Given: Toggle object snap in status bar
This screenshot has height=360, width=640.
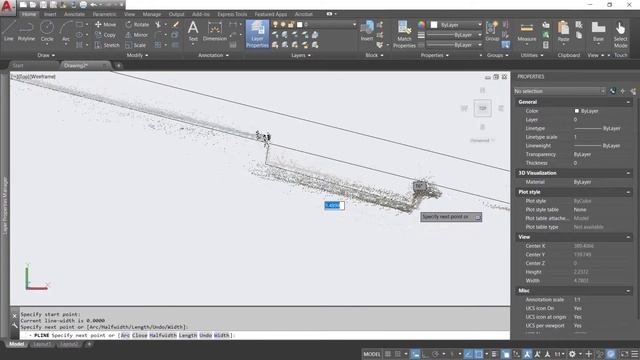Looking at the screenshot, I should [479, 354].
